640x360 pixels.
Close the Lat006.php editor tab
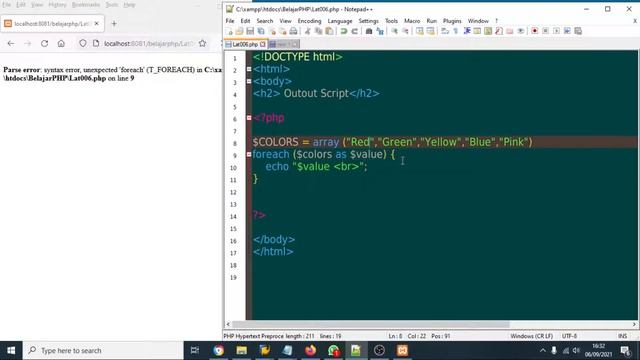(262, 44)
